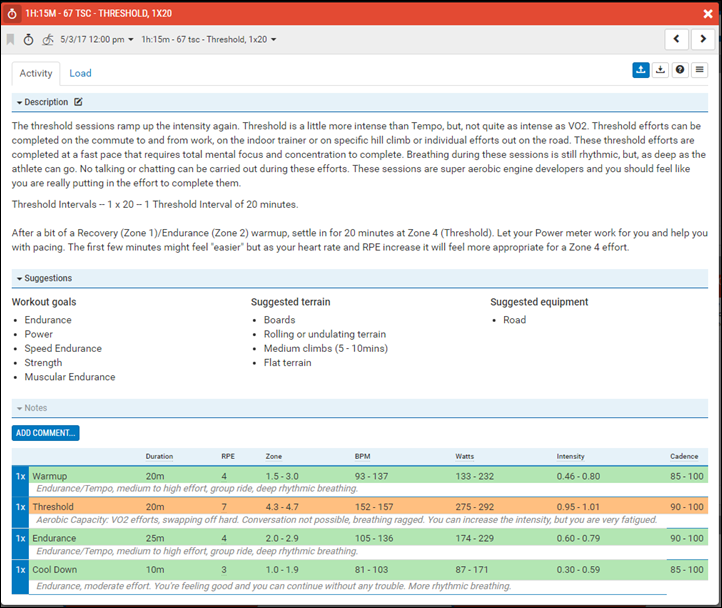Click the Threshold Intervals 1 x 20 line
722x608 pixels.
(x=155, y=205)
